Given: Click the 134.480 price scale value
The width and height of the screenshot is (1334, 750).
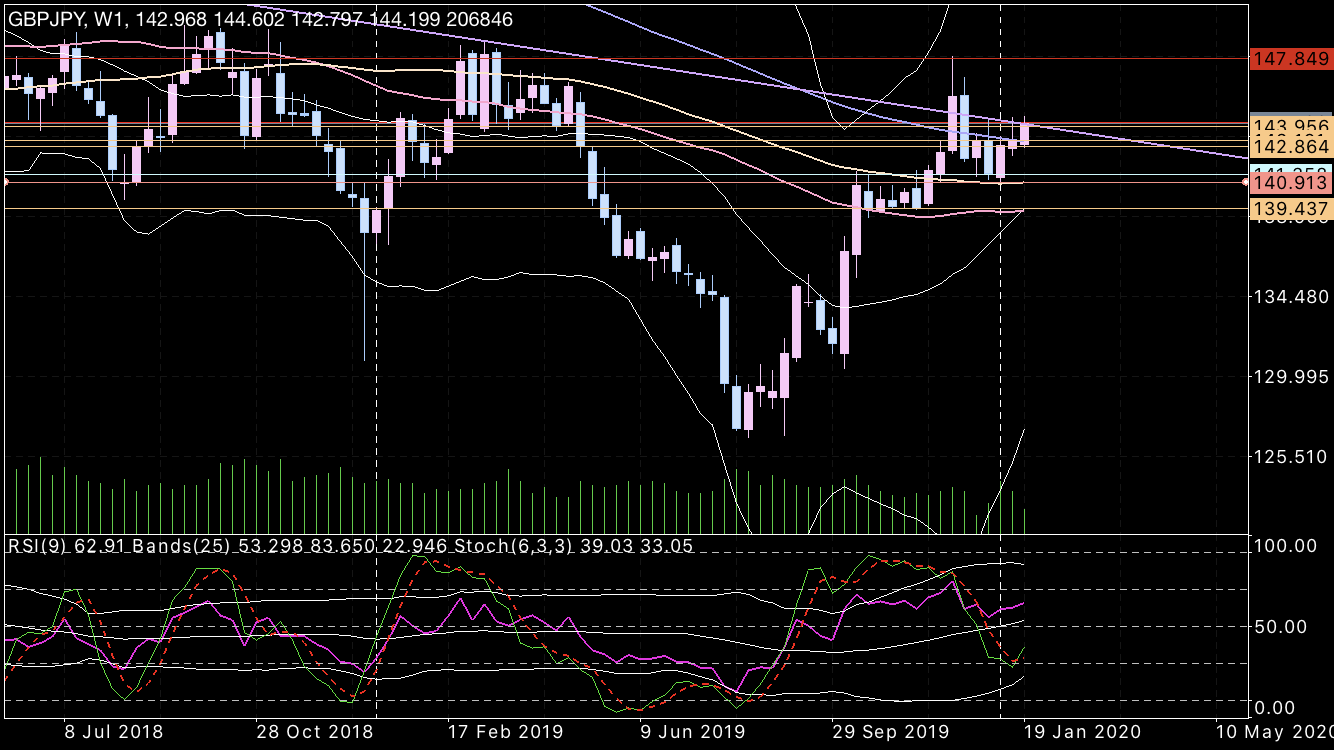Looking at the screenshot, I should click(1292, 297).
